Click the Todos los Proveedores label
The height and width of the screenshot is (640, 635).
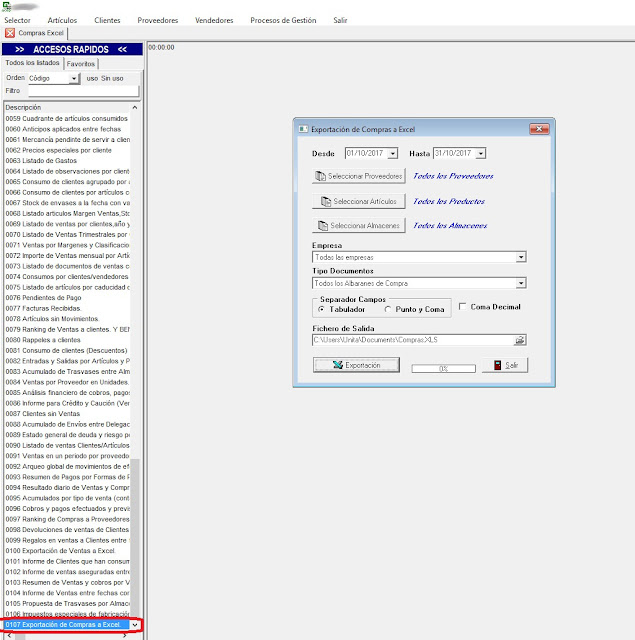coord(453,176)
